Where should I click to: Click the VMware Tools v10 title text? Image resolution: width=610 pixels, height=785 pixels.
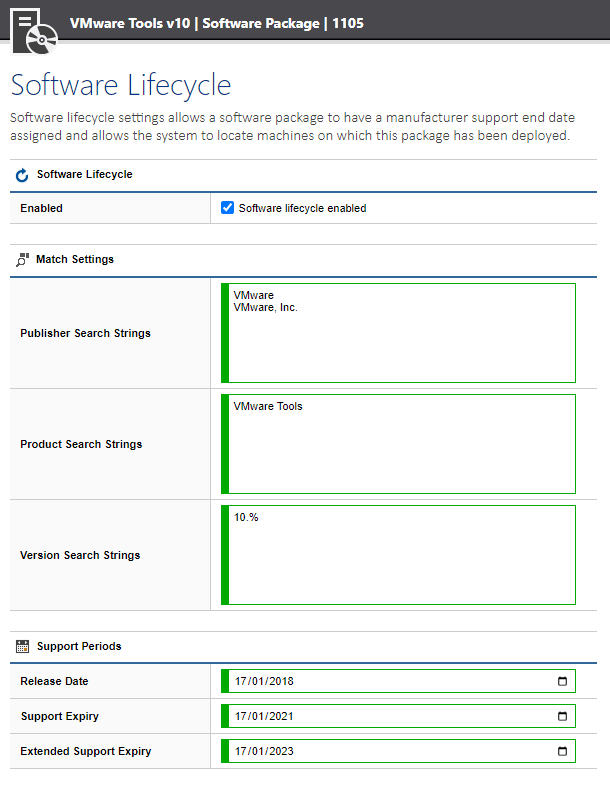(130, 23)
